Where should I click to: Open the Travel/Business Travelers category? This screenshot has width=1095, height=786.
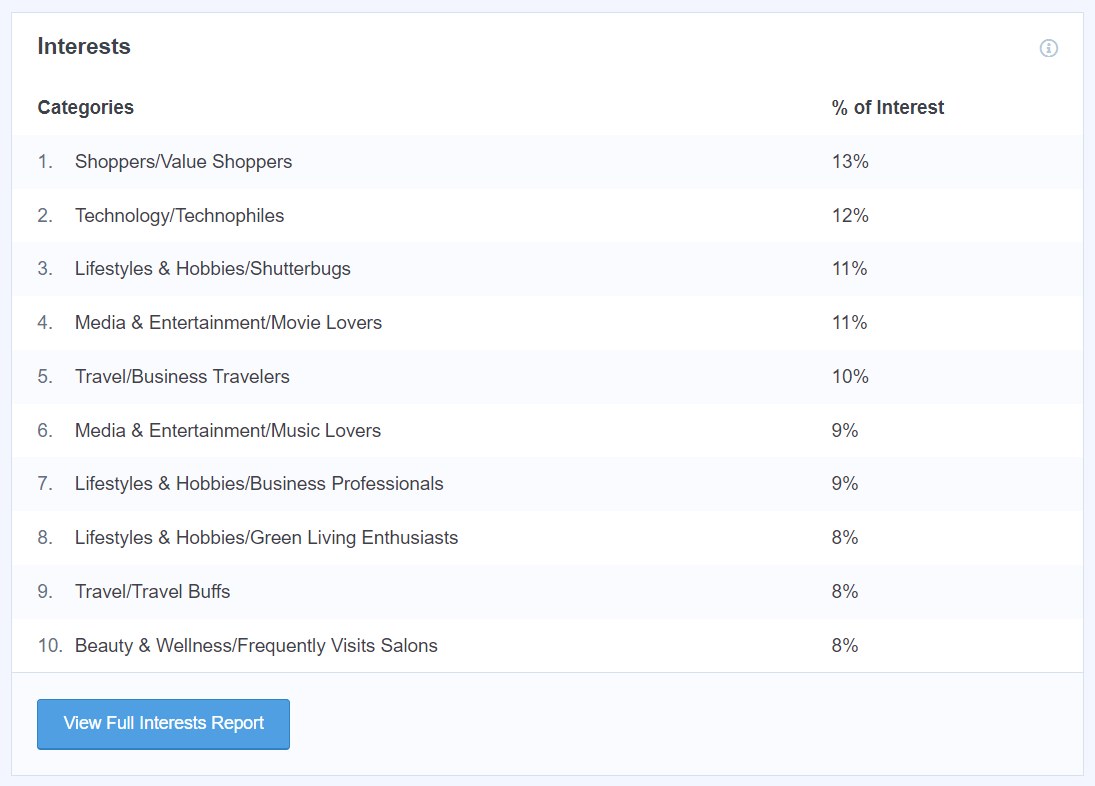point(182,377)
